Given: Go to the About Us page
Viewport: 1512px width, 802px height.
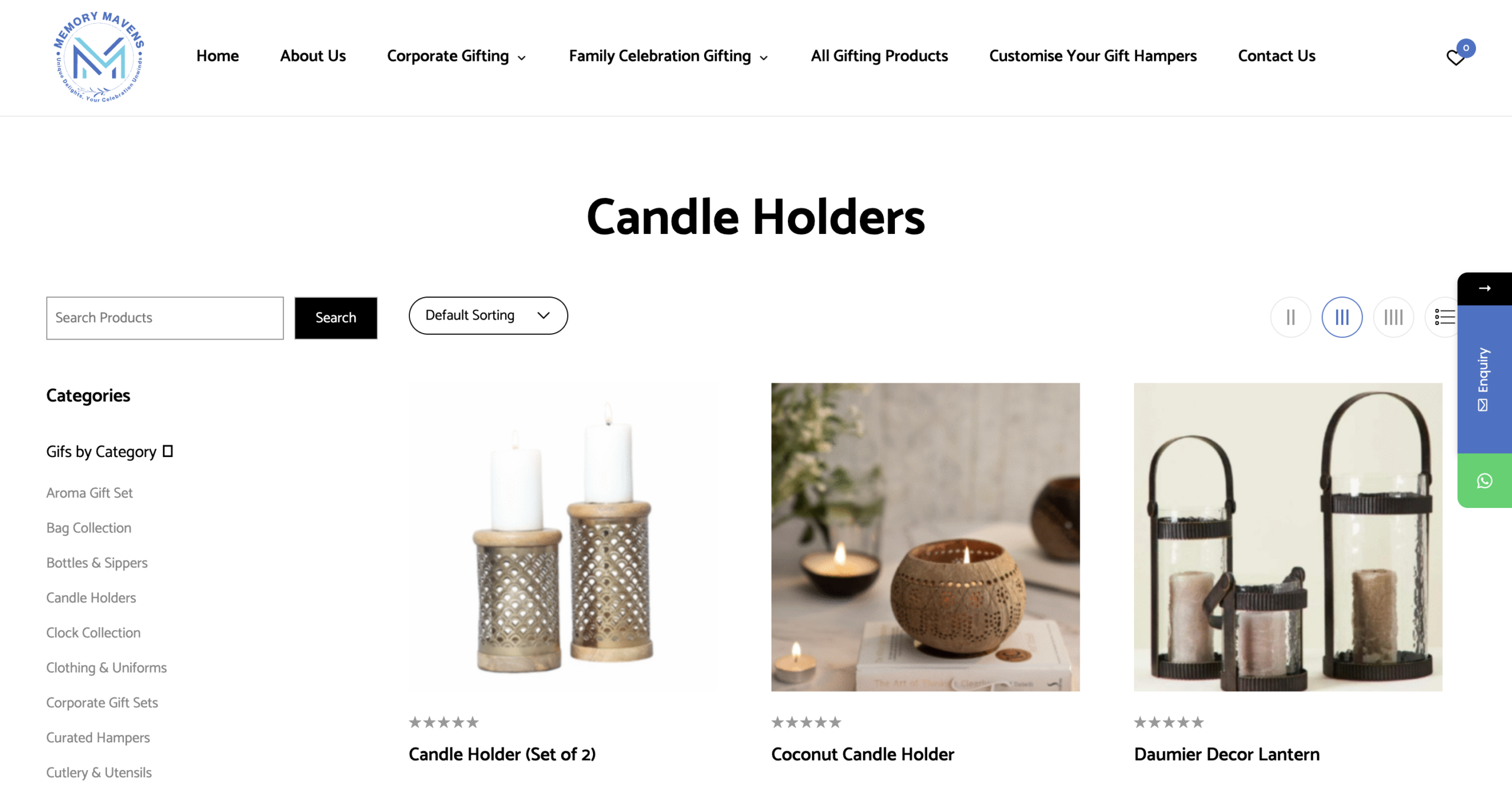Looking at the screenshot, I should pos(312,56).
